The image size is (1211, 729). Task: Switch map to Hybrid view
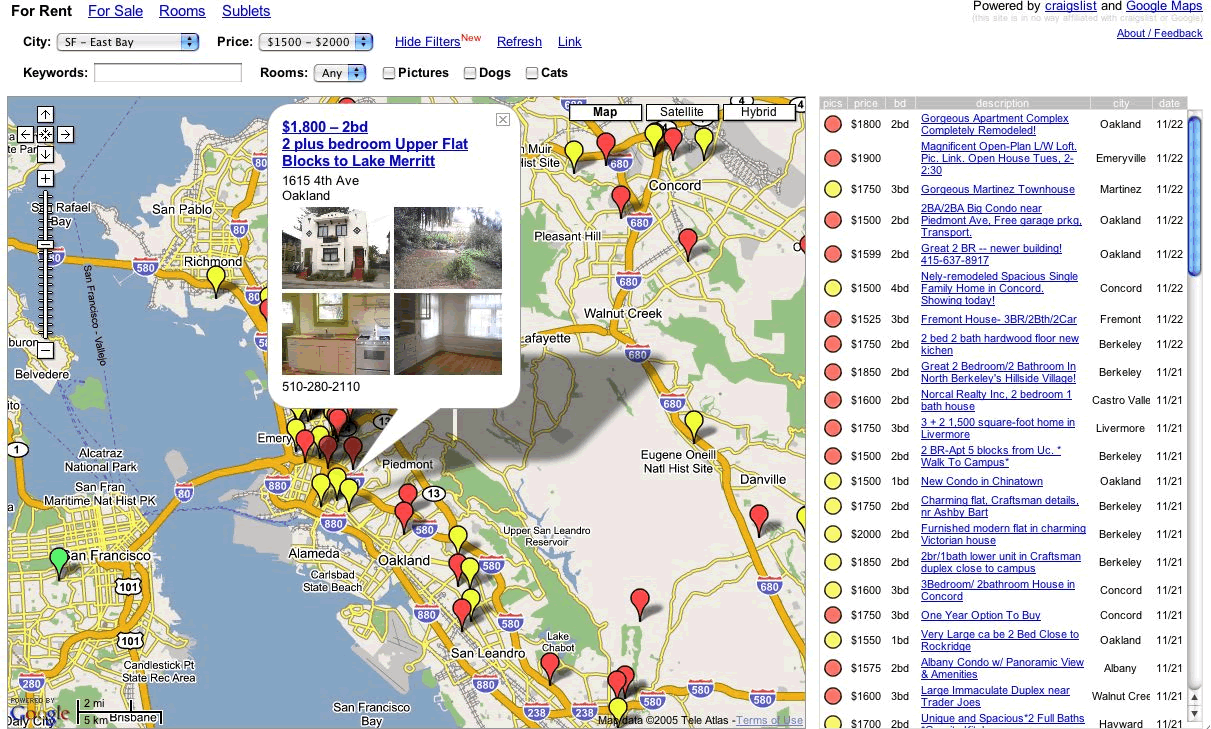pos(758,112)
